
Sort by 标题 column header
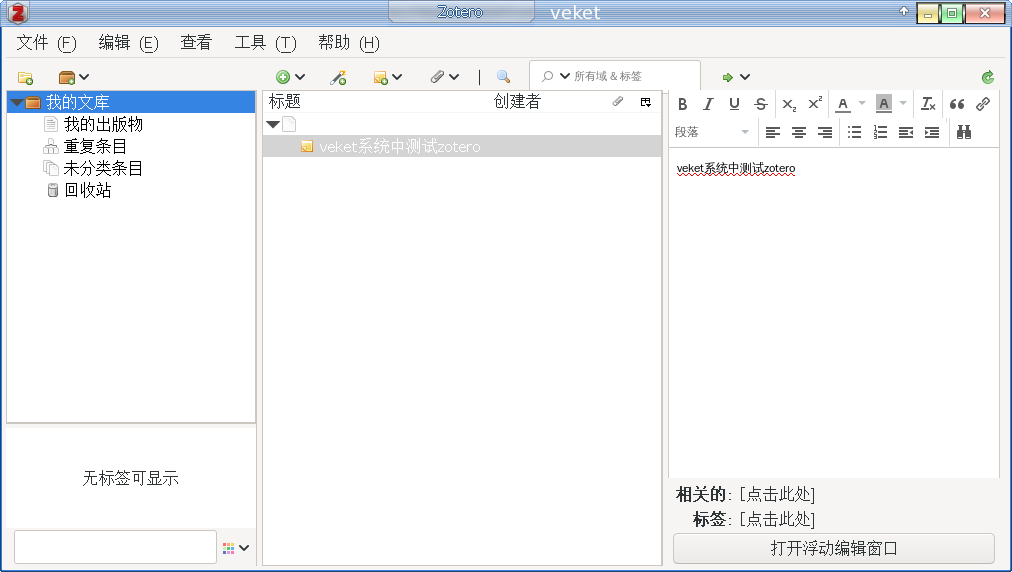285,101
